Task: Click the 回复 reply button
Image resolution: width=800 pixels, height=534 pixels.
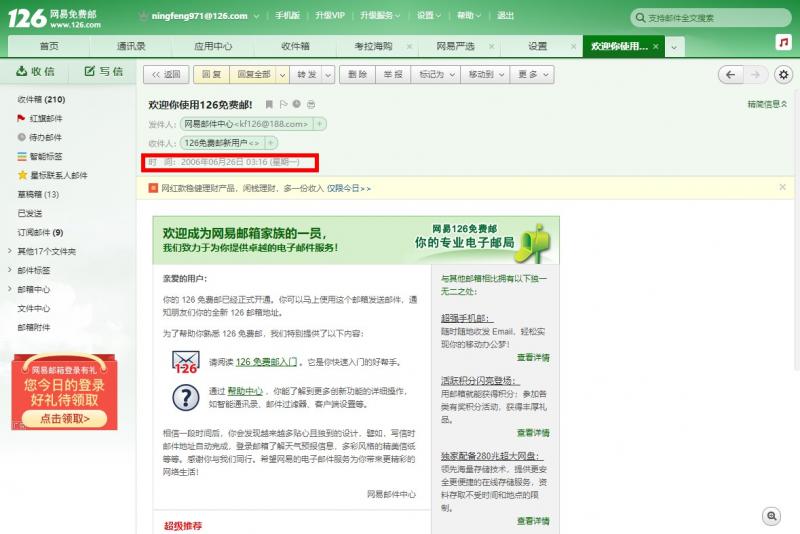Action: pyautogui.click(x=211, y=75)
